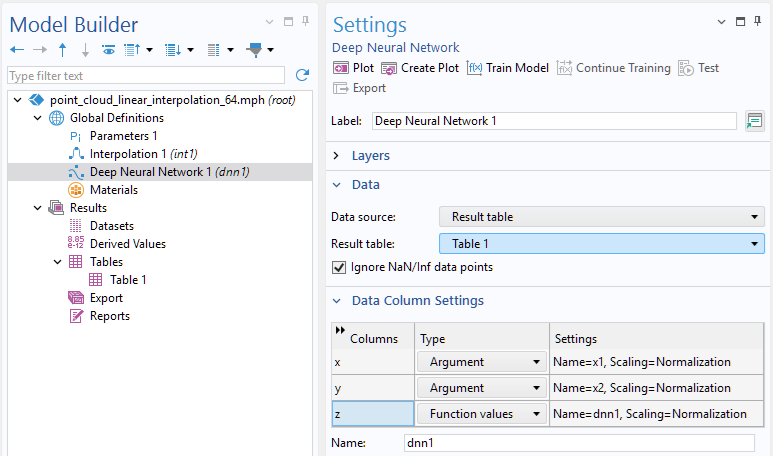773x456 pixels.
Task: Select Parameters 1 in the tree
Action: click(123, 136)
